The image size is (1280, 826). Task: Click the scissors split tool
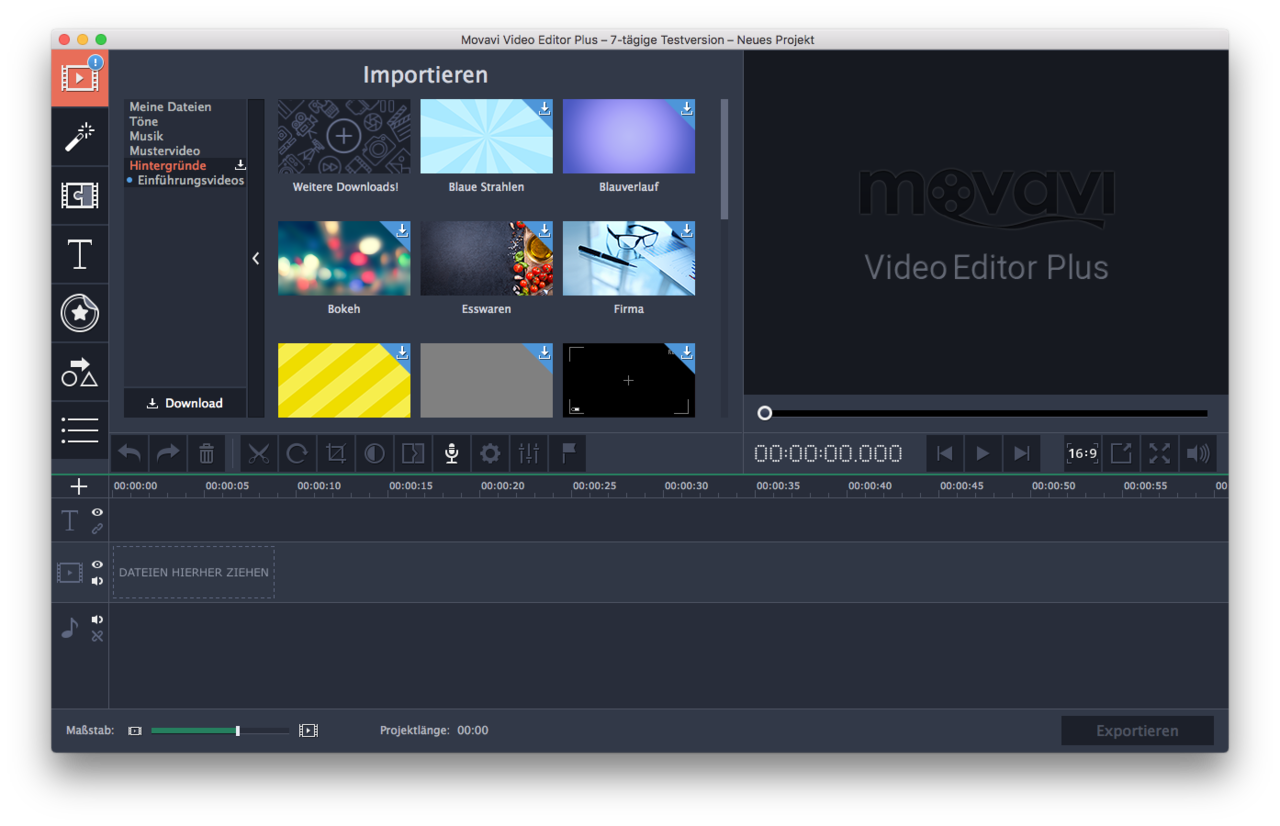(x=259, y=454)
